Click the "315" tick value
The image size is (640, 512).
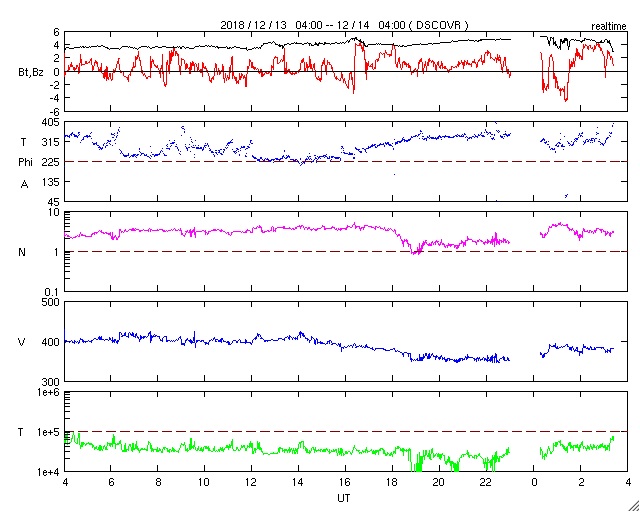pyautogui.click(x=51, y=142)
